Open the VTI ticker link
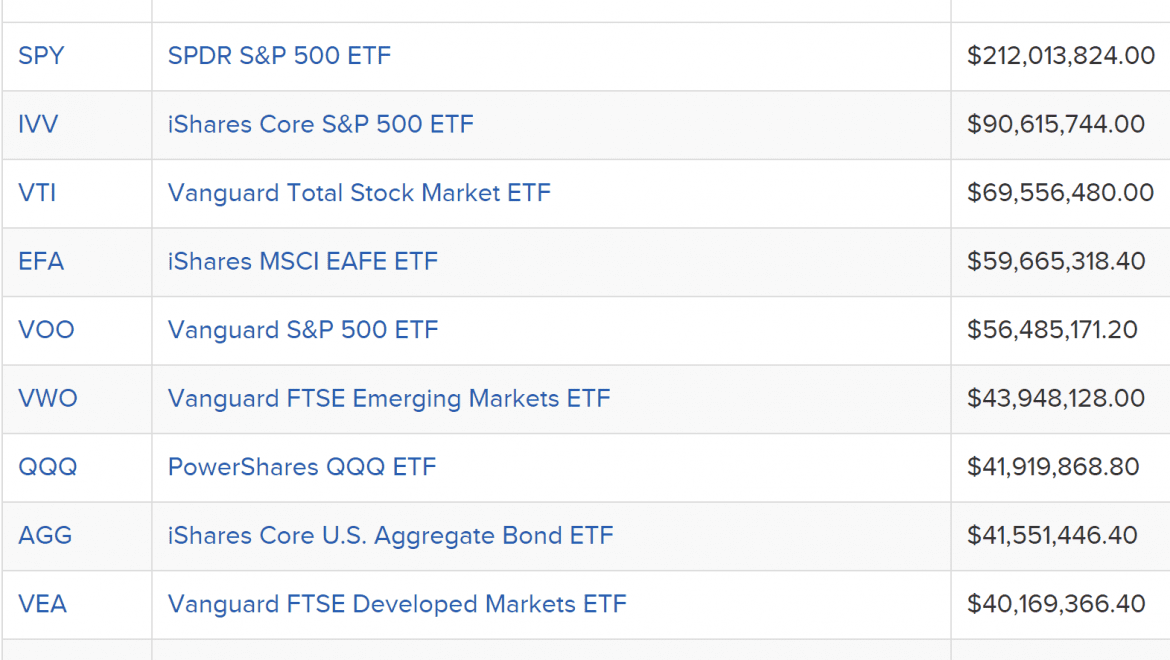The height and width of the screenshot is (660, 1170). click(x=37, y=192)
